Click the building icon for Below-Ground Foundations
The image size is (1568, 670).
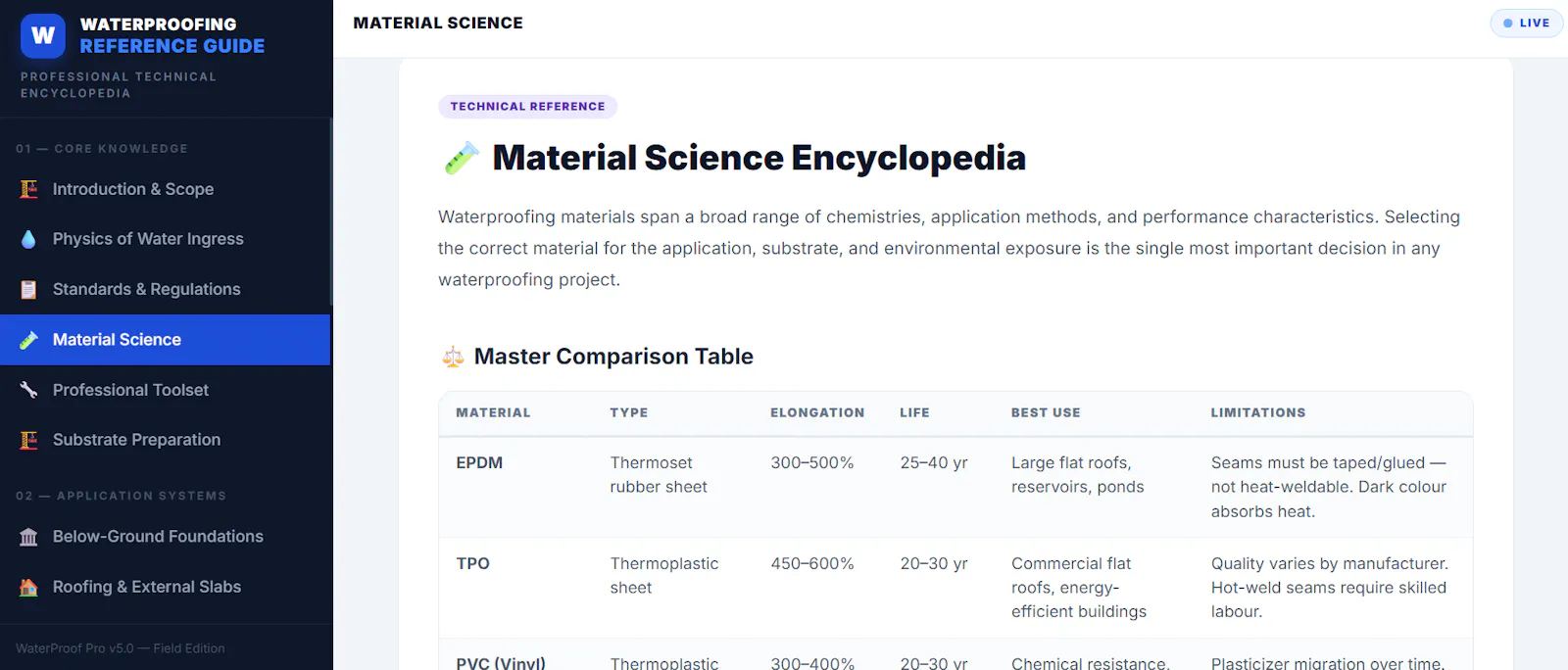coord(29,537)
